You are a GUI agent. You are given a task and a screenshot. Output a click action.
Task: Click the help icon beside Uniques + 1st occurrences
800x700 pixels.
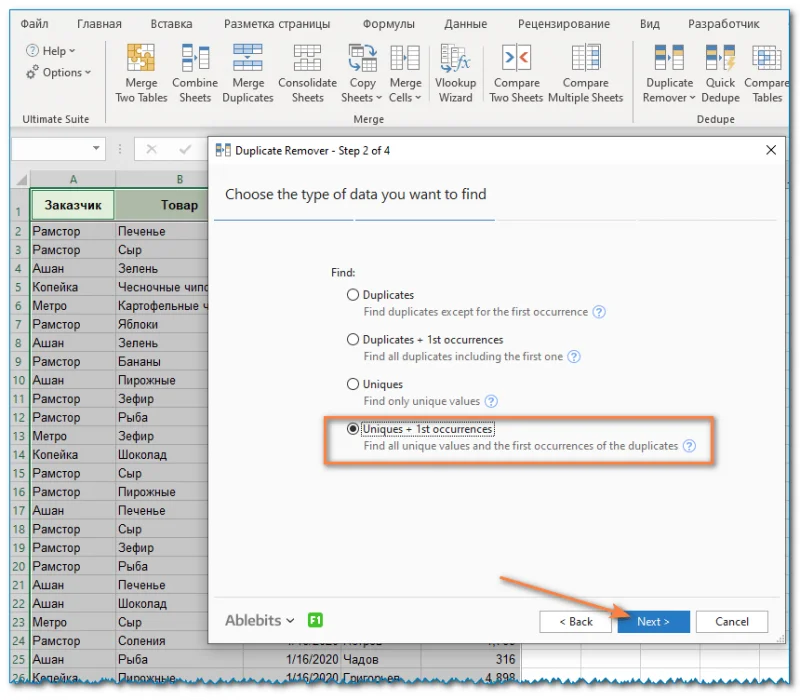[689, 447]
